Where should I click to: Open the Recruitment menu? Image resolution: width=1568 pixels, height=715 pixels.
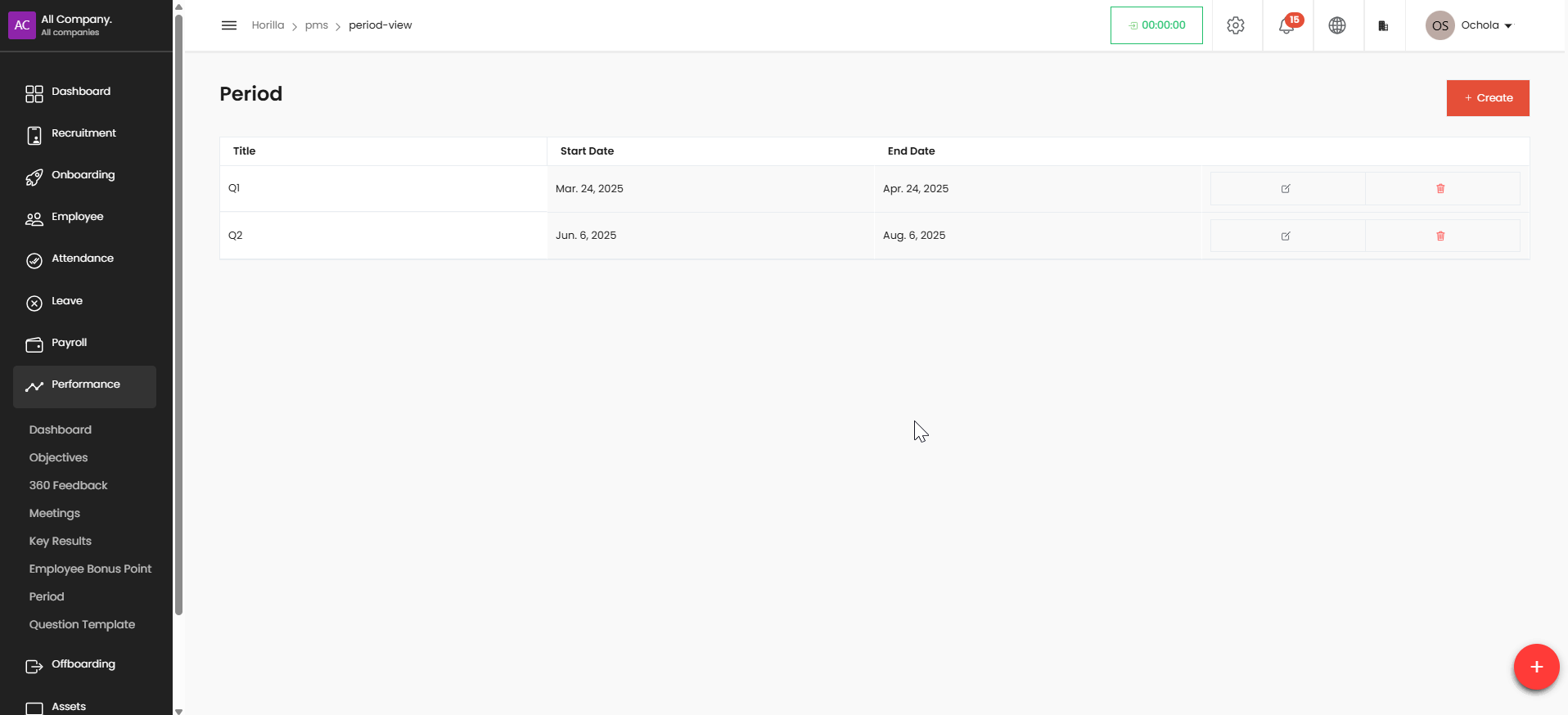click(84, 134)
